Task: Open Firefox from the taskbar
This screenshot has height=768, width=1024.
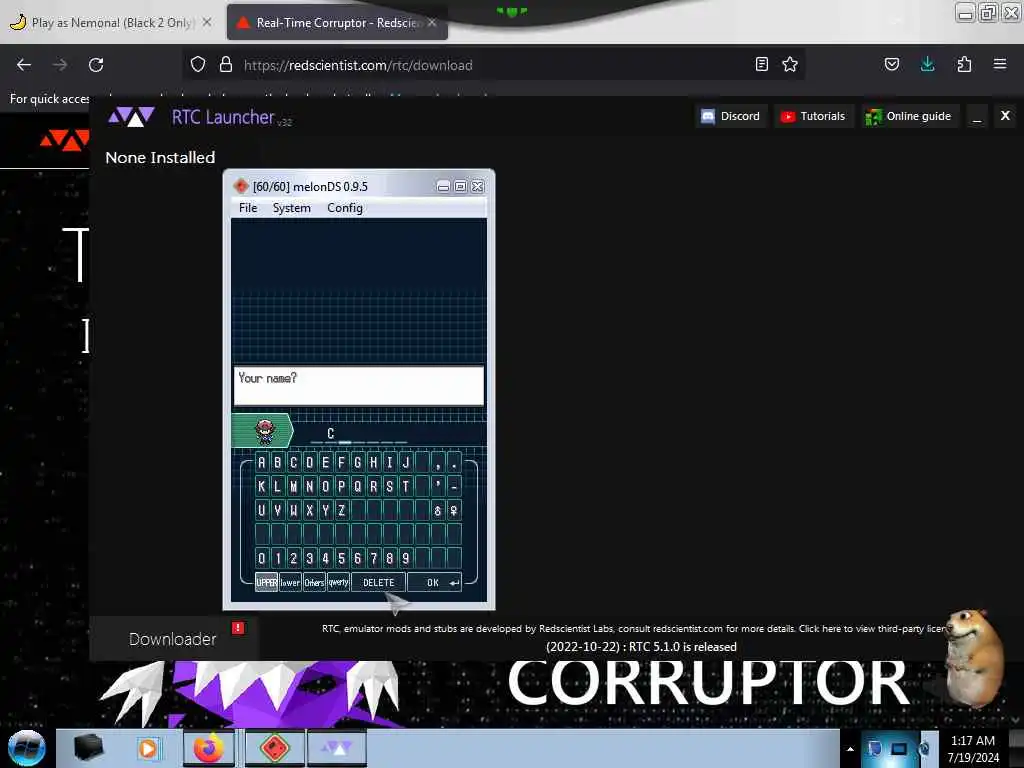Action: tap(208, 748)
